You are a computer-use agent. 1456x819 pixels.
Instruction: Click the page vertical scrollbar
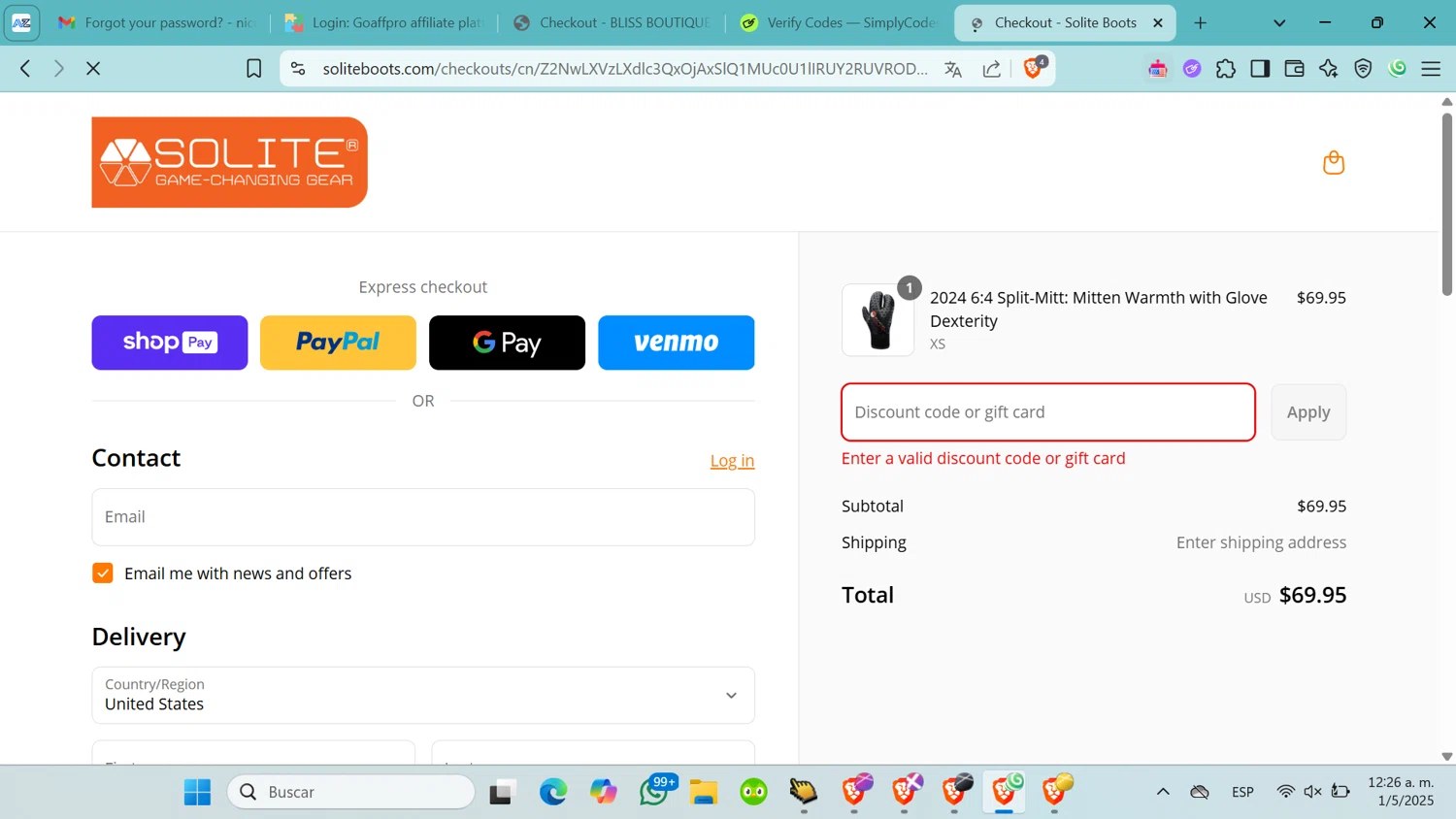point(1446,204)
